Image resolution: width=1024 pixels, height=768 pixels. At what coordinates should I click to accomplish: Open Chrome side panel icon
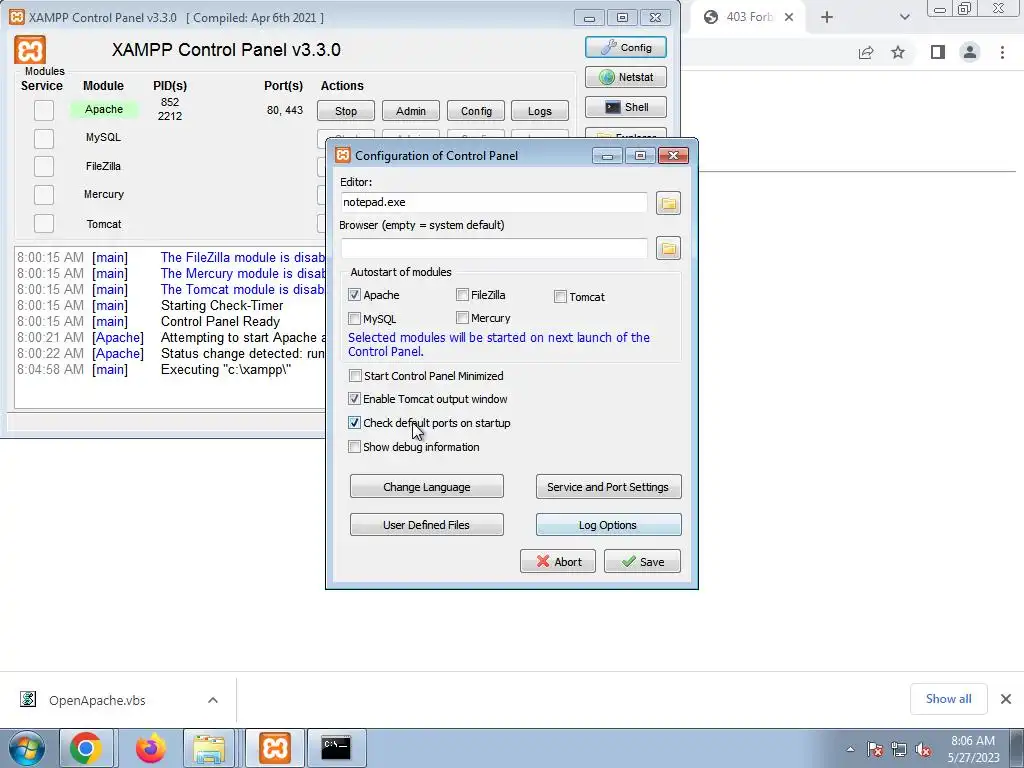coord(938,52)
